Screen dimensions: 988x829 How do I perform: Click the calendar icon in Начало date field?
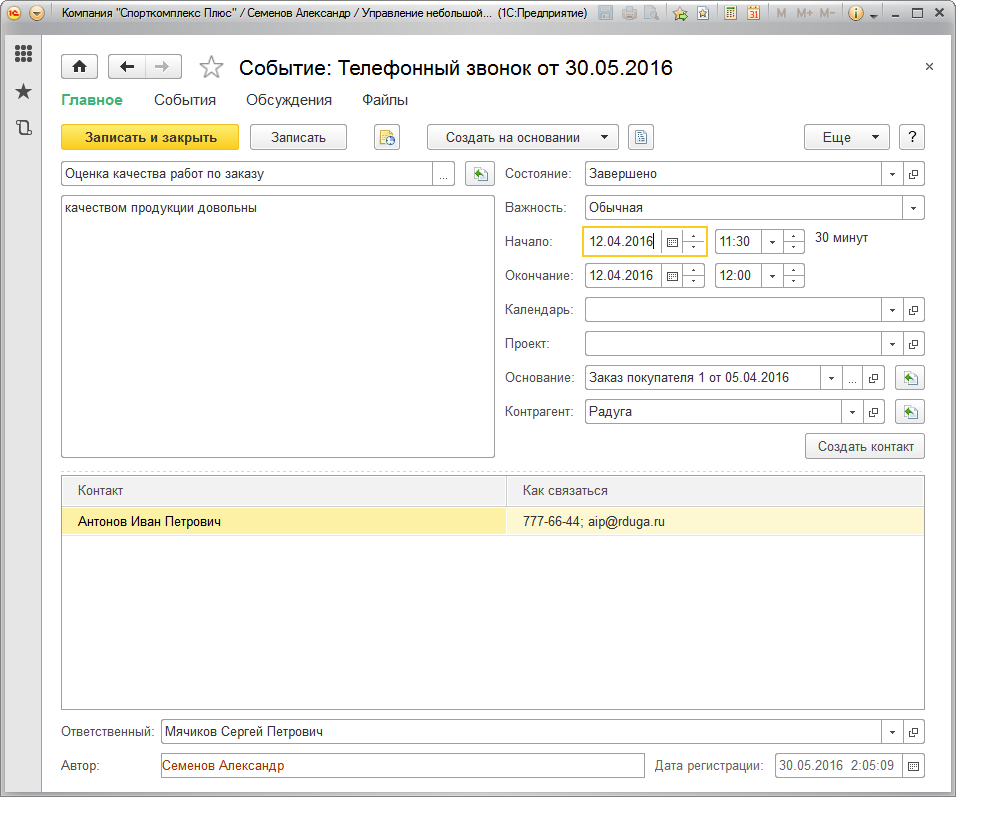click(672, 241)
